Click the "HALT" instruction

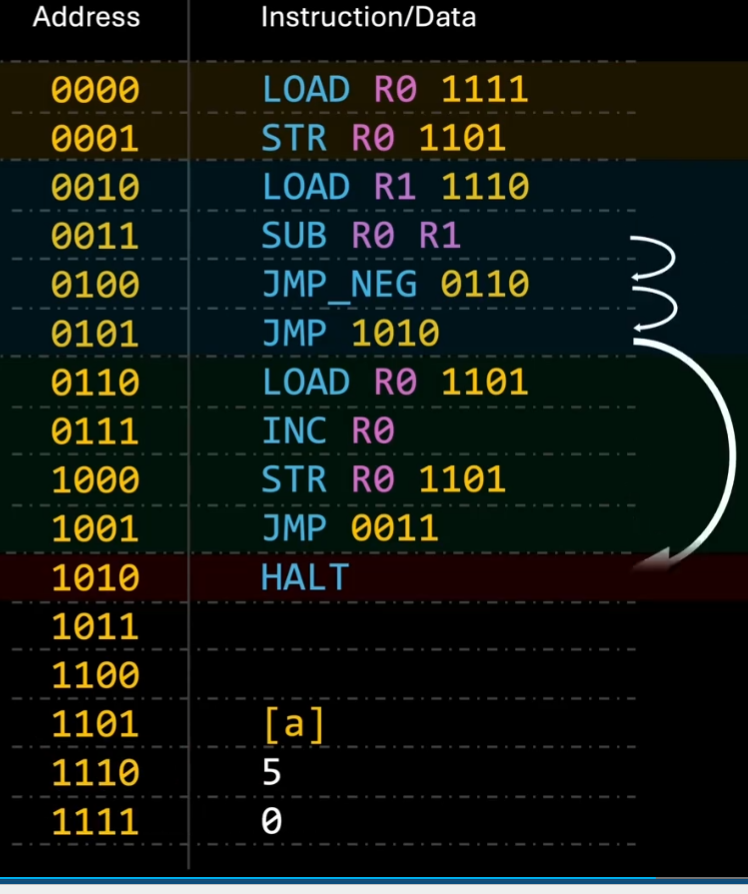[305, 578]
